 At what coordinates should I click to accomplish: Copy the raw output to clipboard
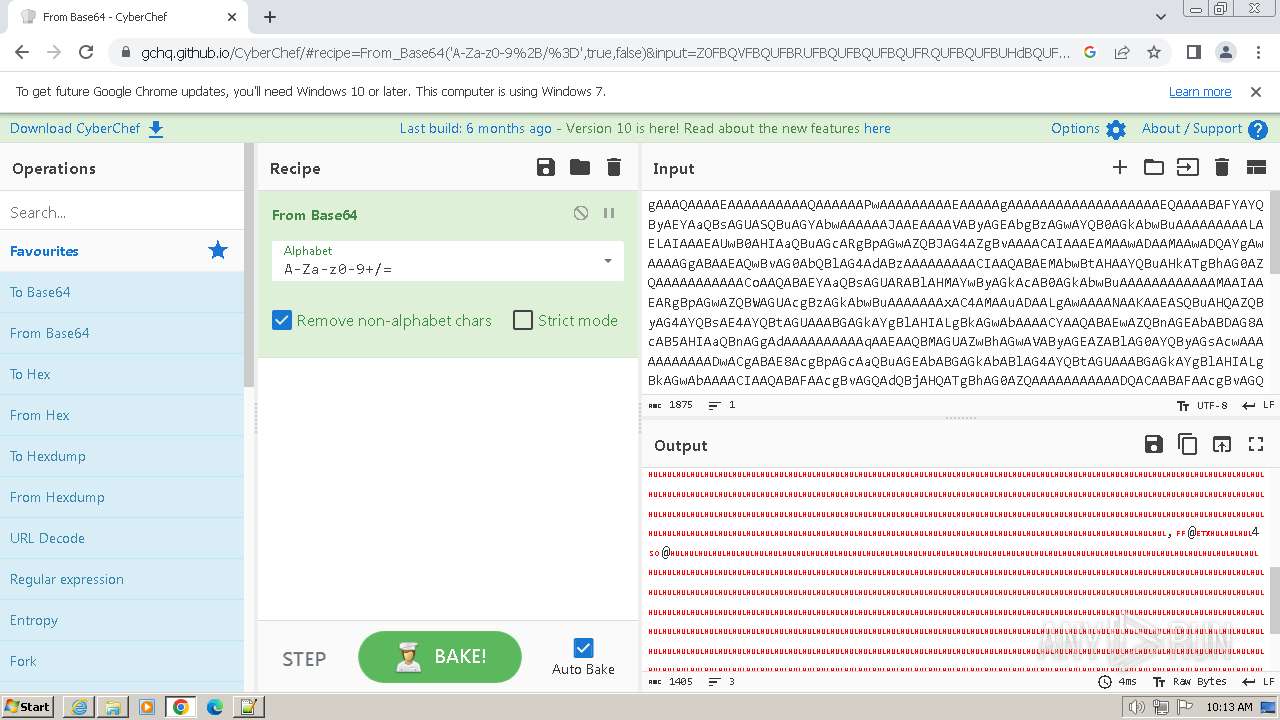[1188, 444]
